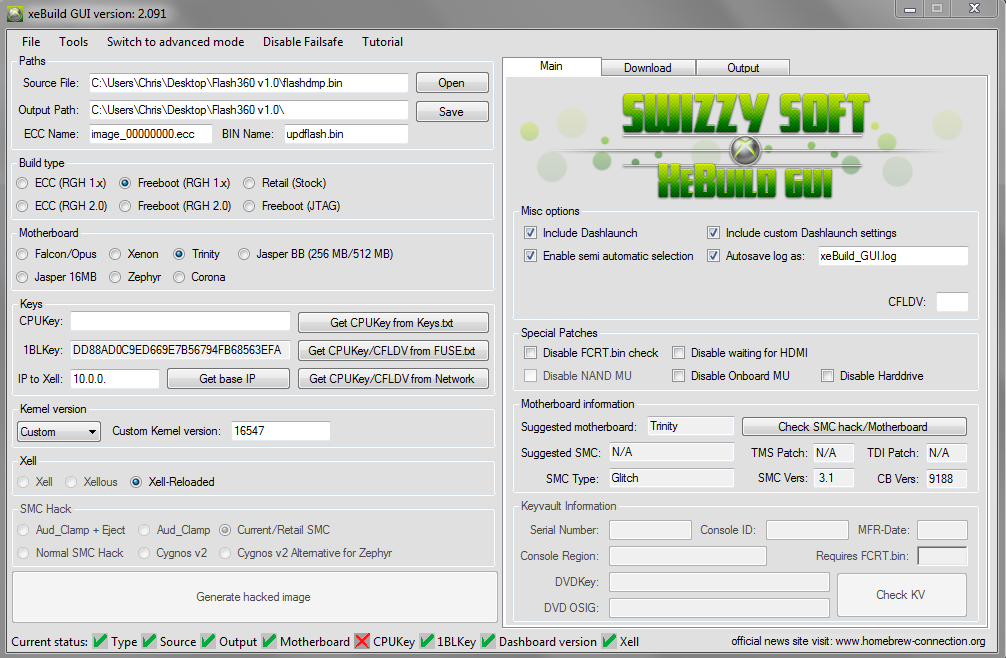Click the green check Output status icon
Screen dimensions: 1006x658
click(x=208, y=641)
